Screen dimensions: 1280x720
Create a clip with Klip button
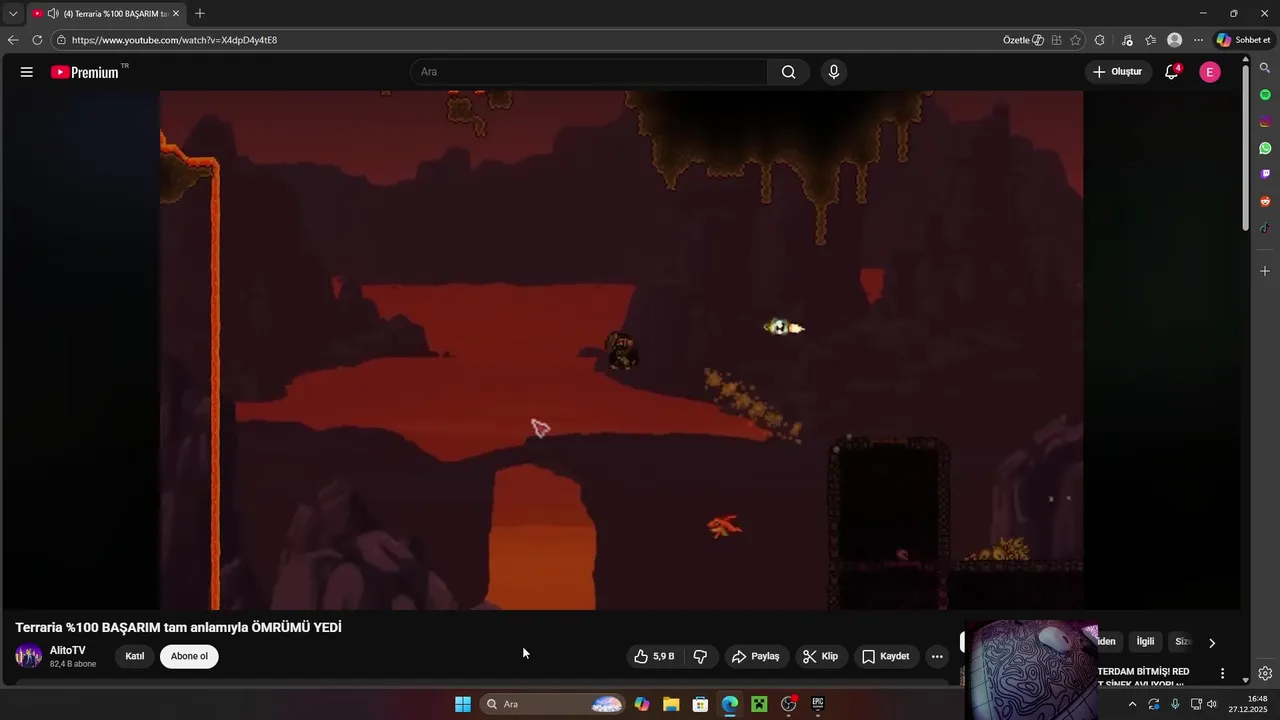click(820, 656)
